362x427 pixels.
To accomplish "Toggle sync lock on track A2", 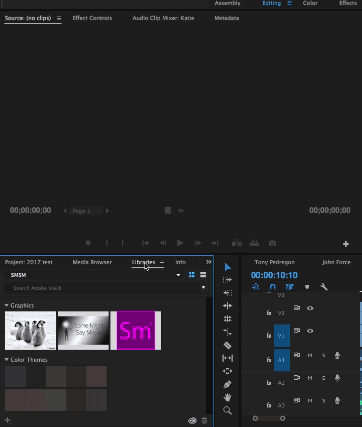I will (x=297, y=378).
